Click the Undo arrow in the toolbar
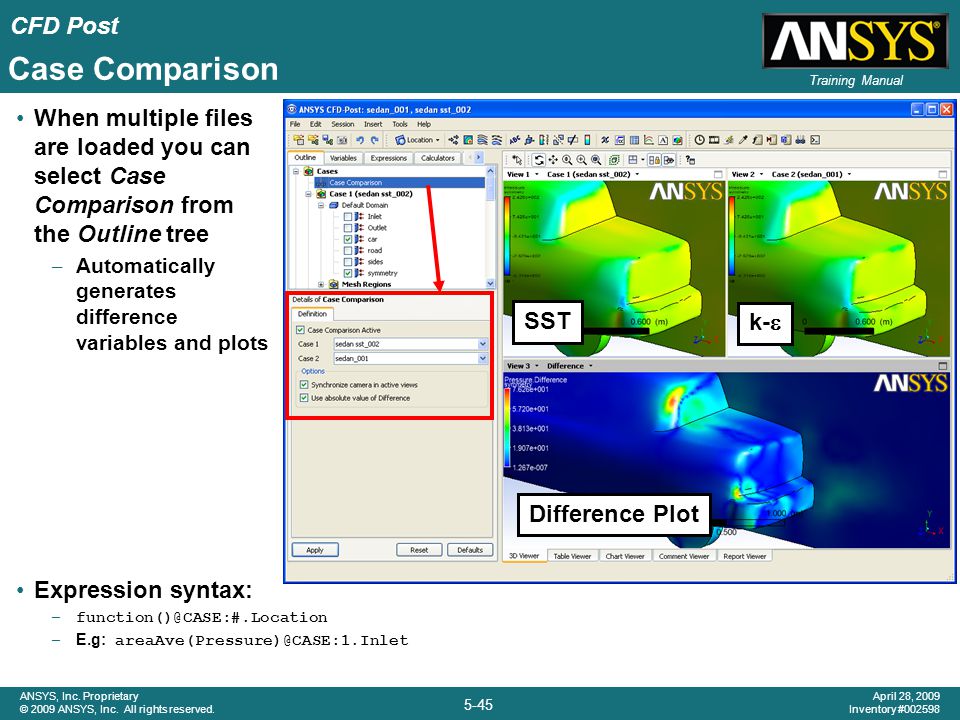Image resolution: width=960 pixels, height=720 pixels. tap(360, 140)
